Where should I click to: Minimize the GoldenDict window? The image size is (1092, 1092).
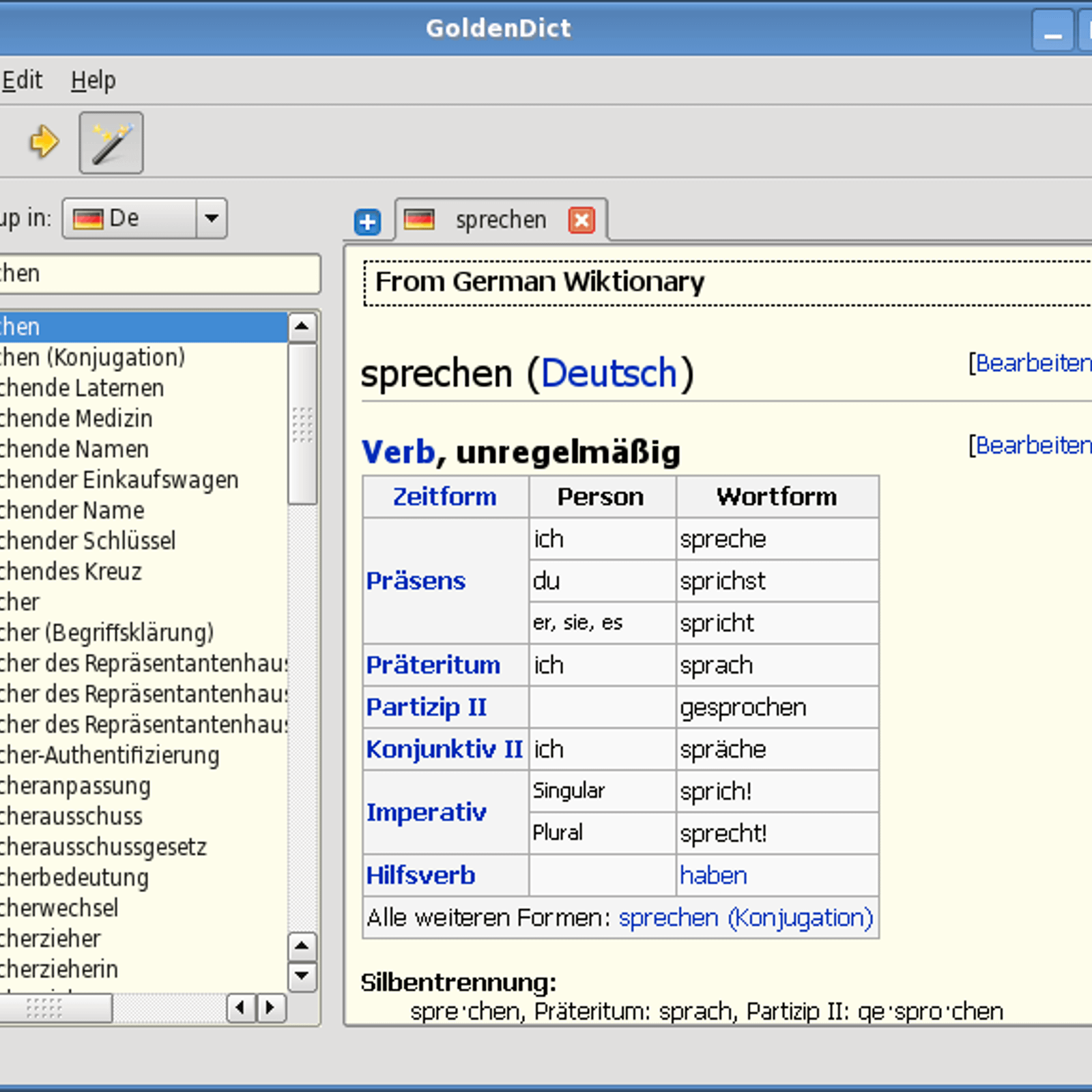coord(1053,30)
